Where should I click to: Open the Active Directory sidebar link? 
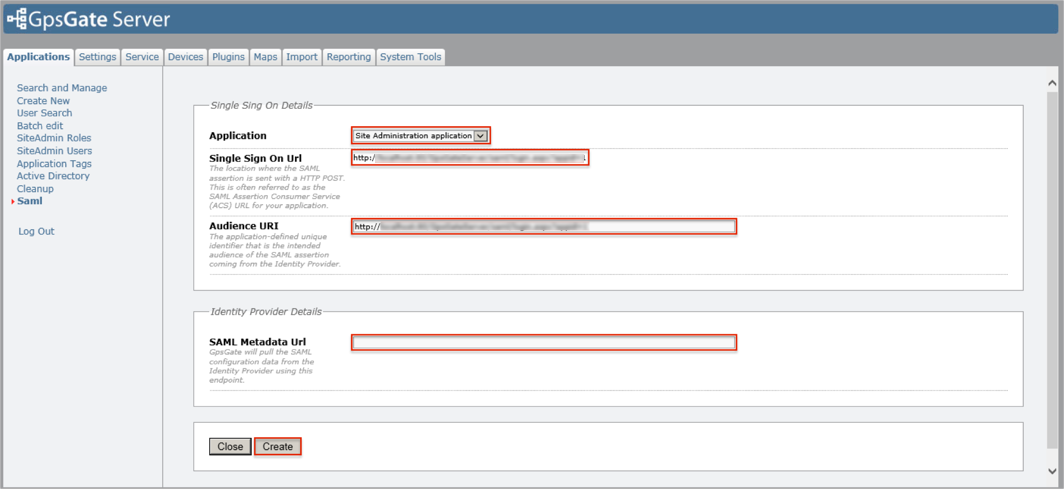[x=53, y=176]
